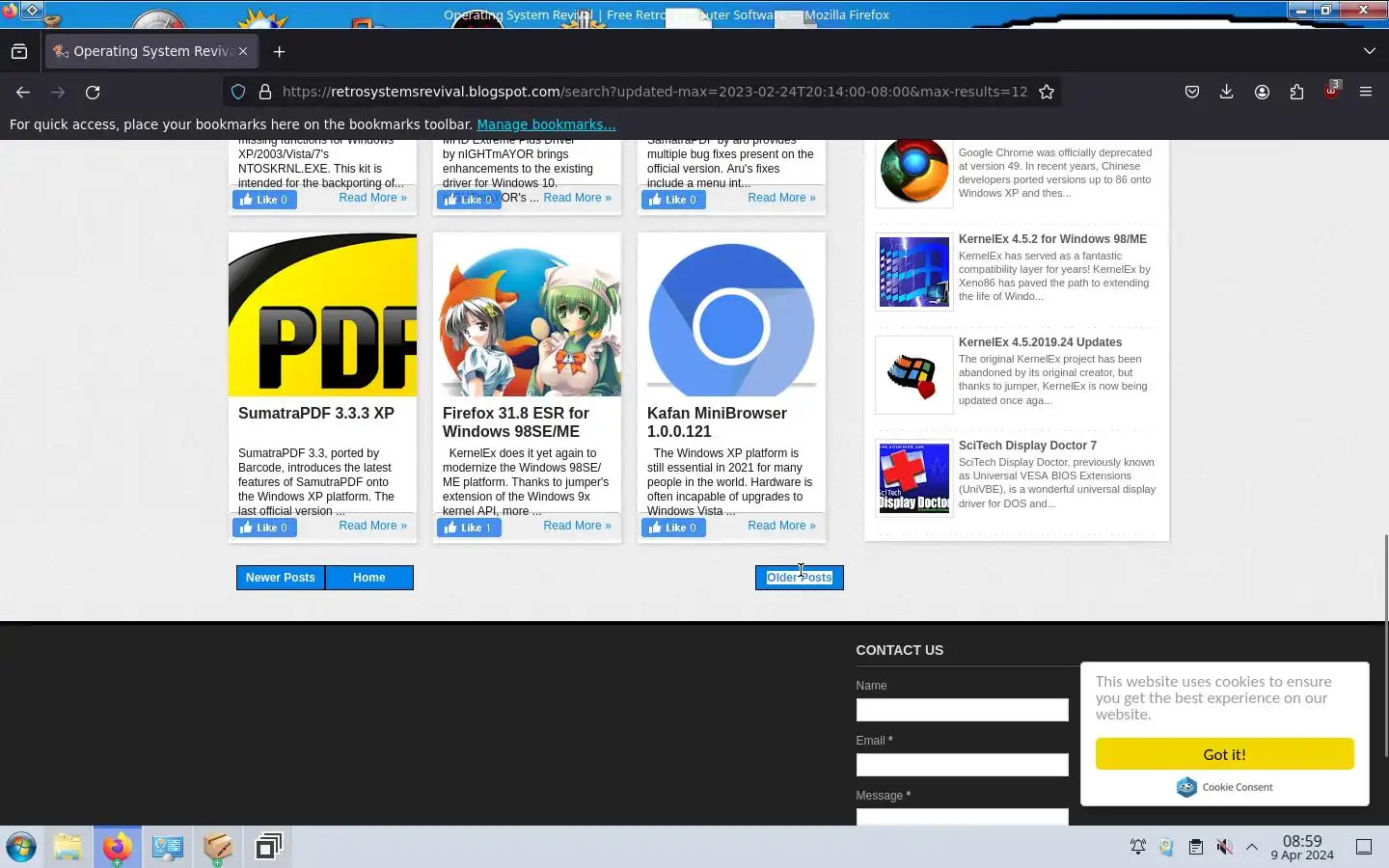Click the contact Email field
This screenshot has height=868, width=1389.
962,765
